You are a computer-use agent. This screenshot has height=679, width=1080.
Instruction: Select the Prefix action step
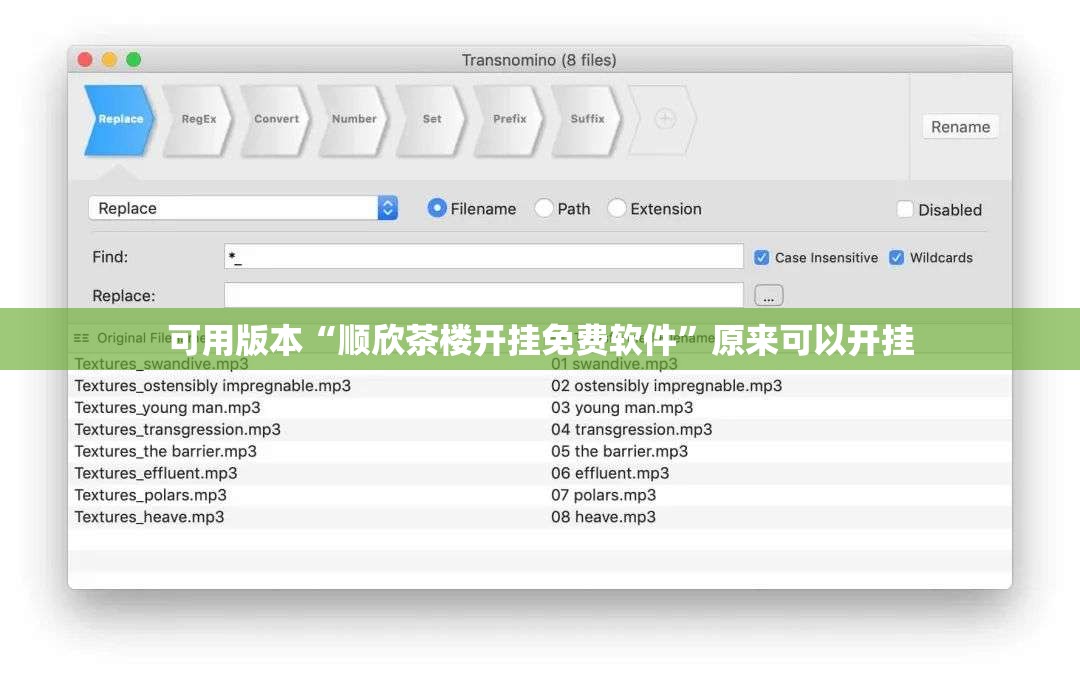pos(510,119)
